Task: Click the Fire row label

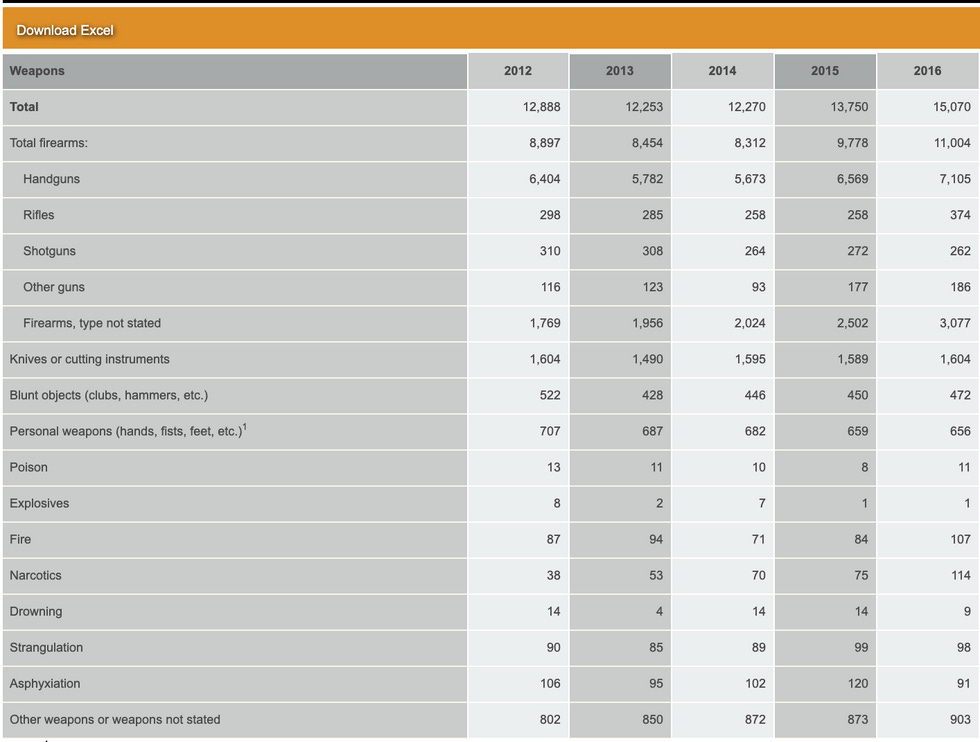Action: [x=20, y=539]
